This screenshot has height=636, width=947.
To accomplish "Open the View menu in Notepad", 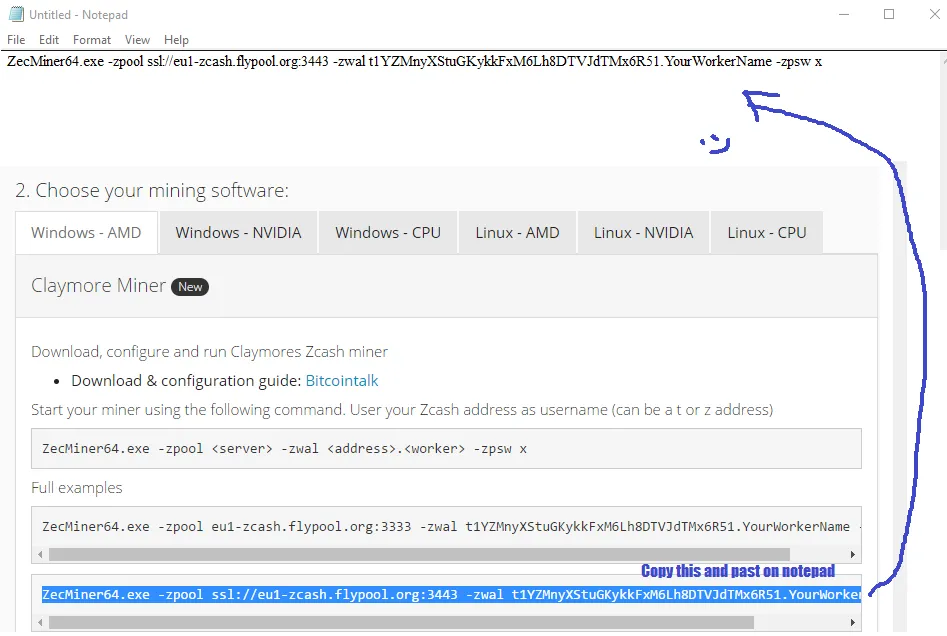I will 137,40.
